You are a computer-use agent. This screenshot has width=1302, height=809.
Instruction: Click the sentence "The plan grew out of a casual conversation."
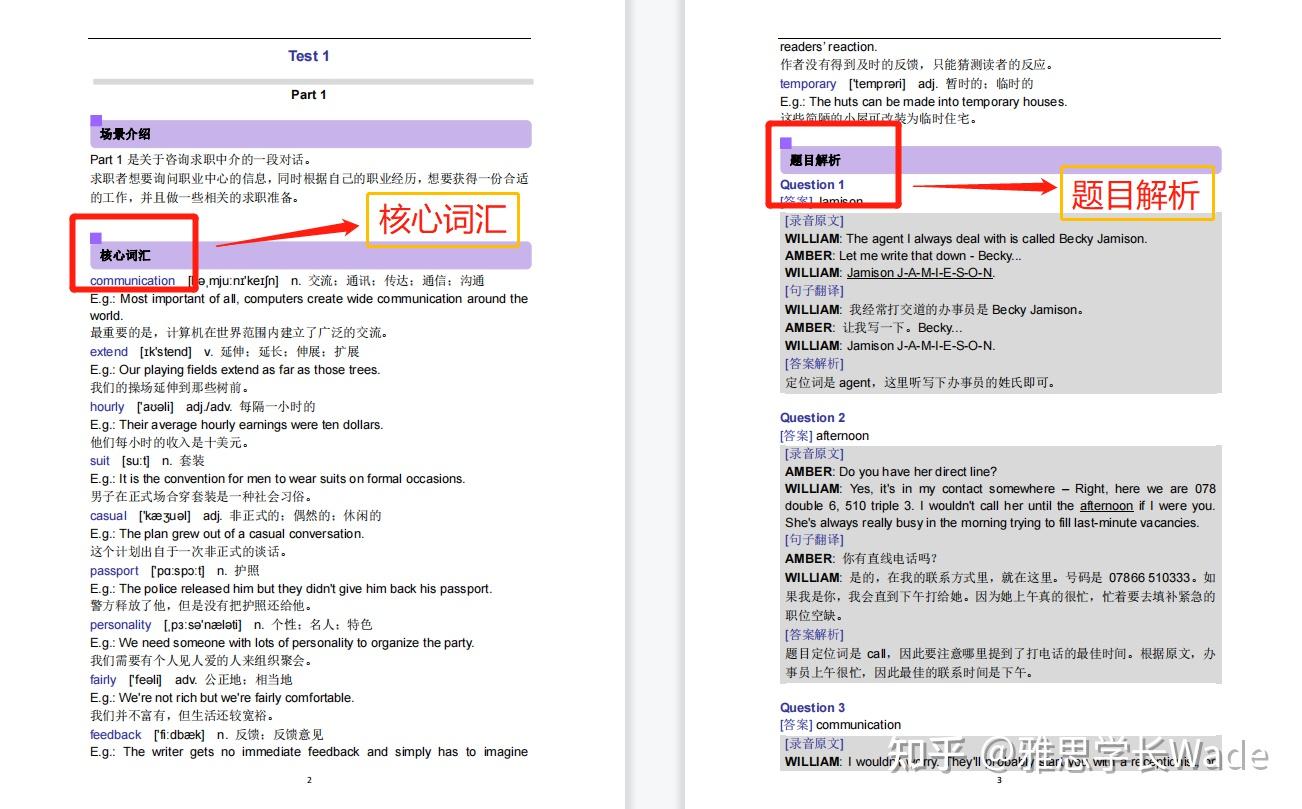click(x=241, y=534)
